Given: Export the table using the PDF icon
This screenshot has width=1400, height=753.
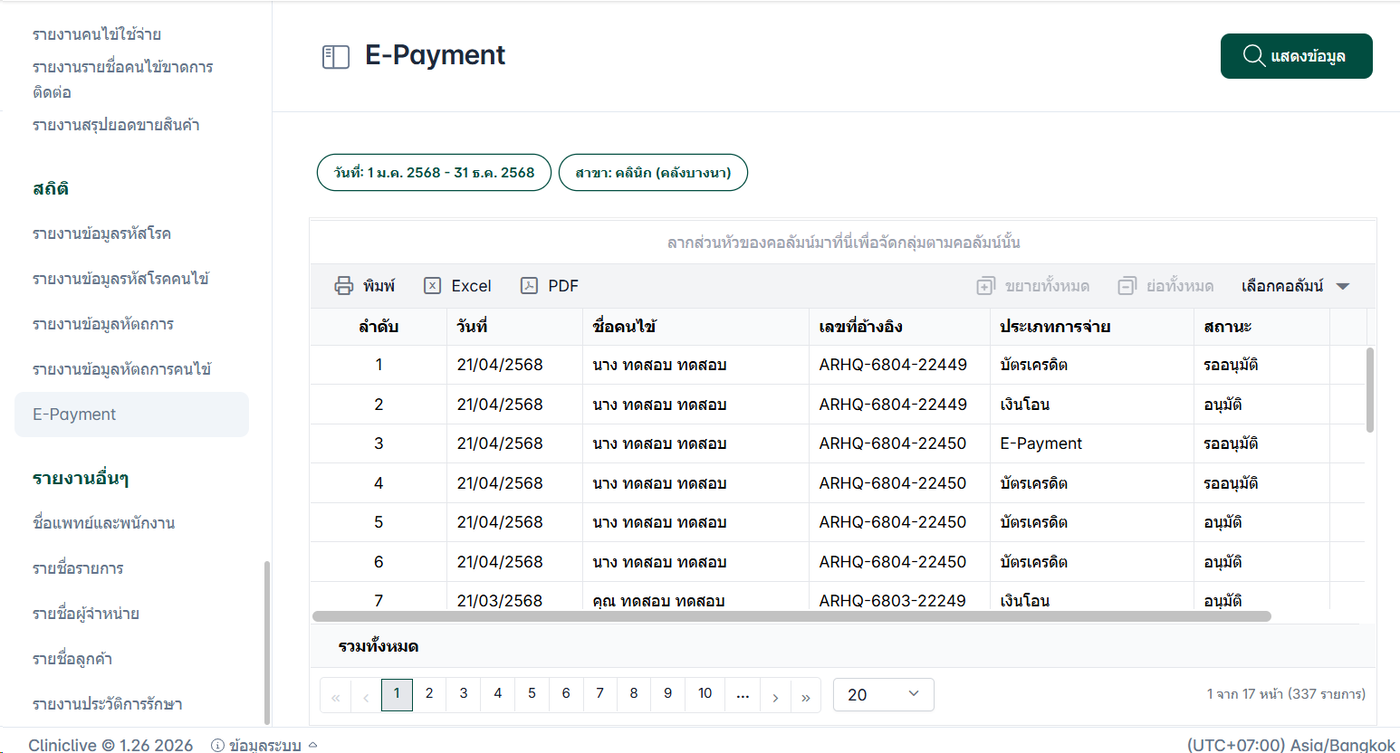Looking at the screenshot, I should (x=529, y=286).
